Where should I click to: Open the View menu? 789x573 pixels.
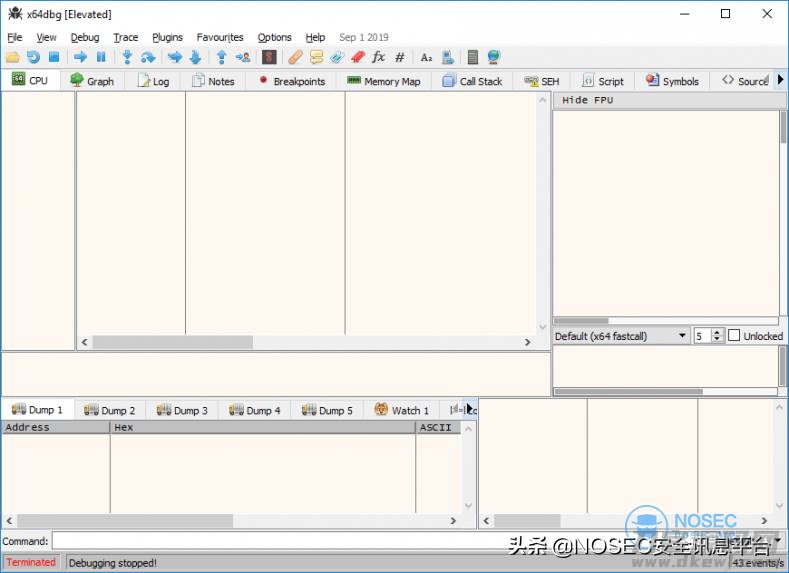point(46,37)
